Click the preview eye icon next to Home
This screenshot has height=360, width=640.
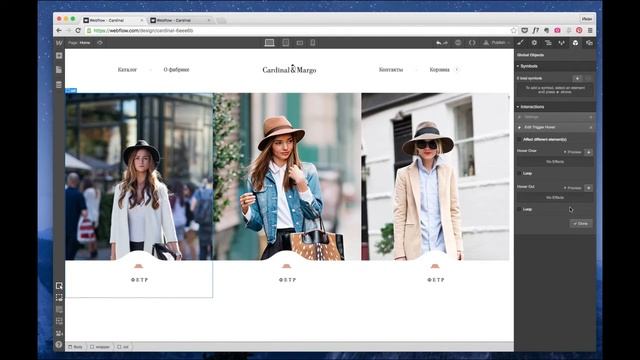coord(100,43)
